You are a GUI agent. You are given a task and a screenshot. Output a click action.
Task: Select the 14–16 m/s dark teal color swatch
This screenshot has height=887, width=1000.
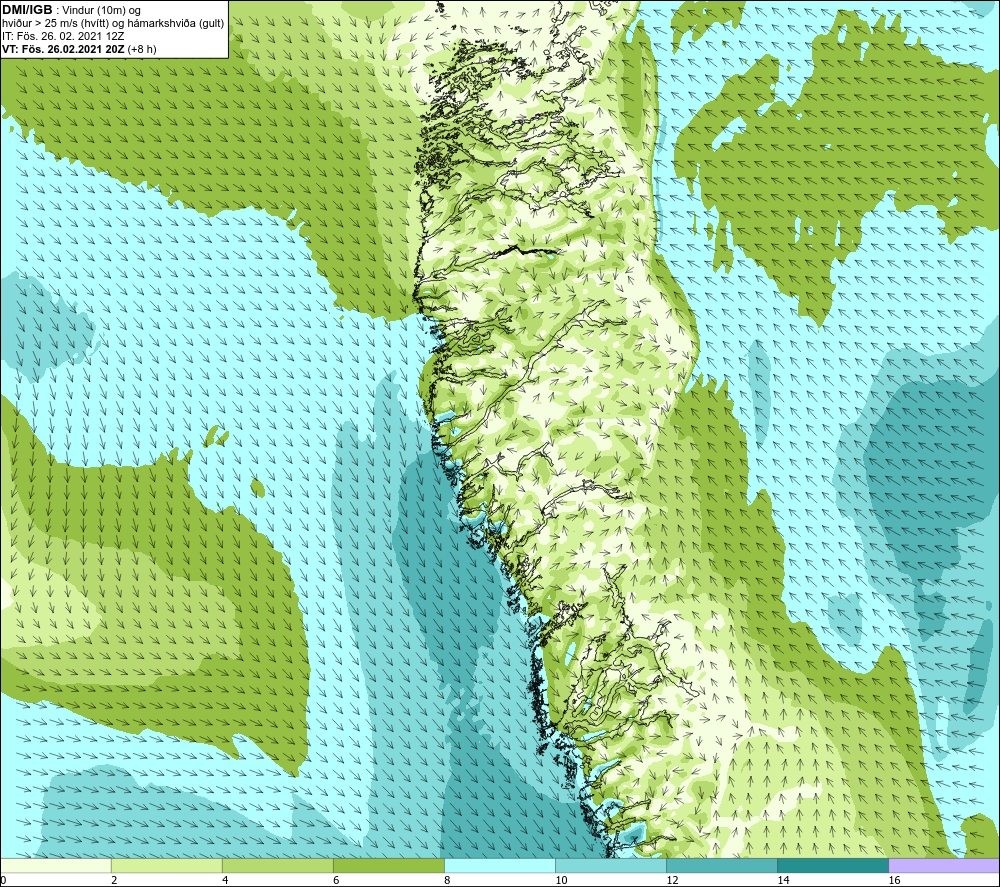(833, 865)
